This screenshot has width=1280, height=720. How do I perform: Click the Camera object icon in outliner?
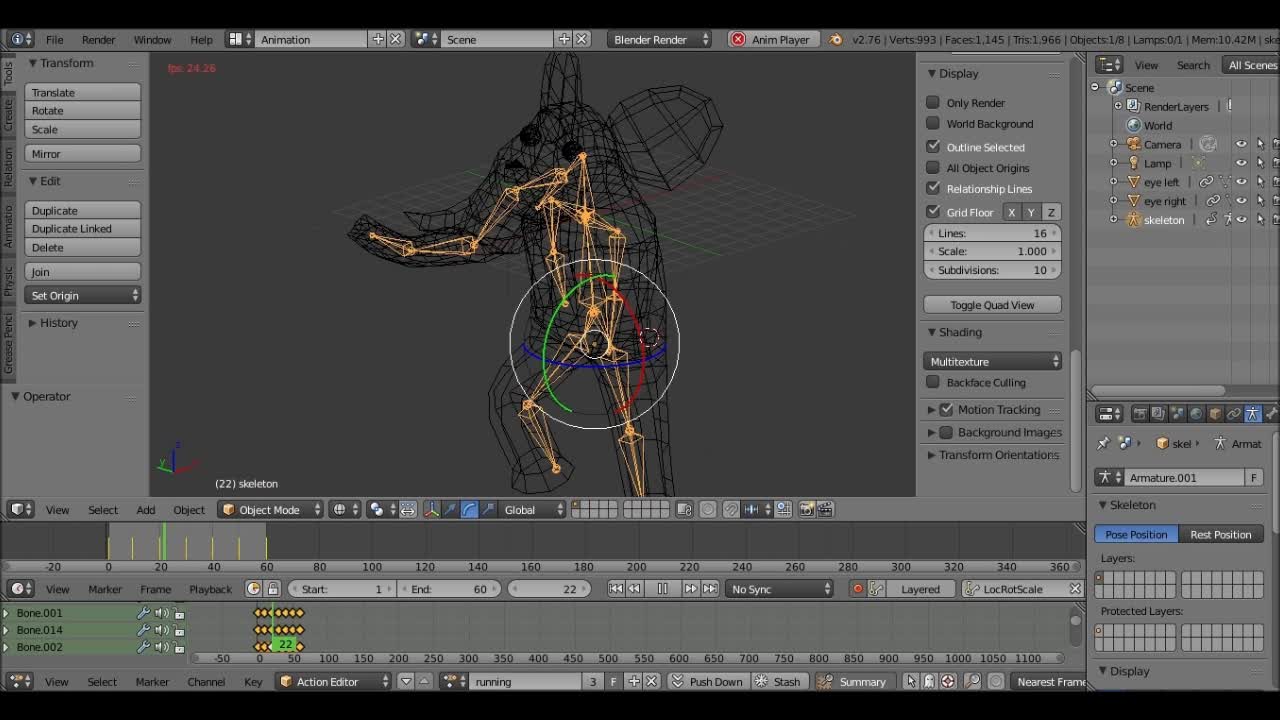click(x=1134, y=144)
